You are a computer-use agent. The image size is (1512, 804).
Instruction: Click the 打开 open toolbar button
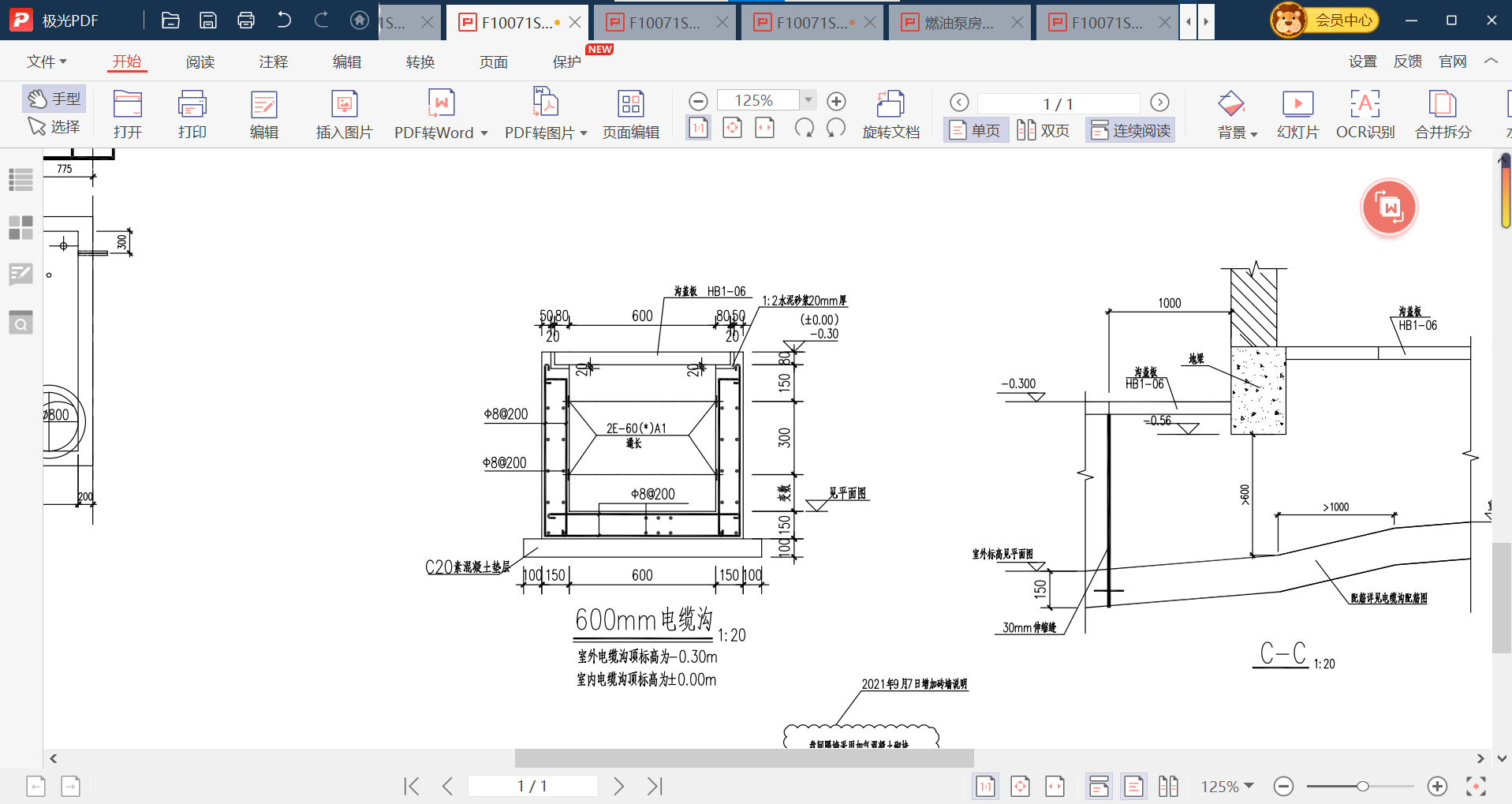[128, 115]
